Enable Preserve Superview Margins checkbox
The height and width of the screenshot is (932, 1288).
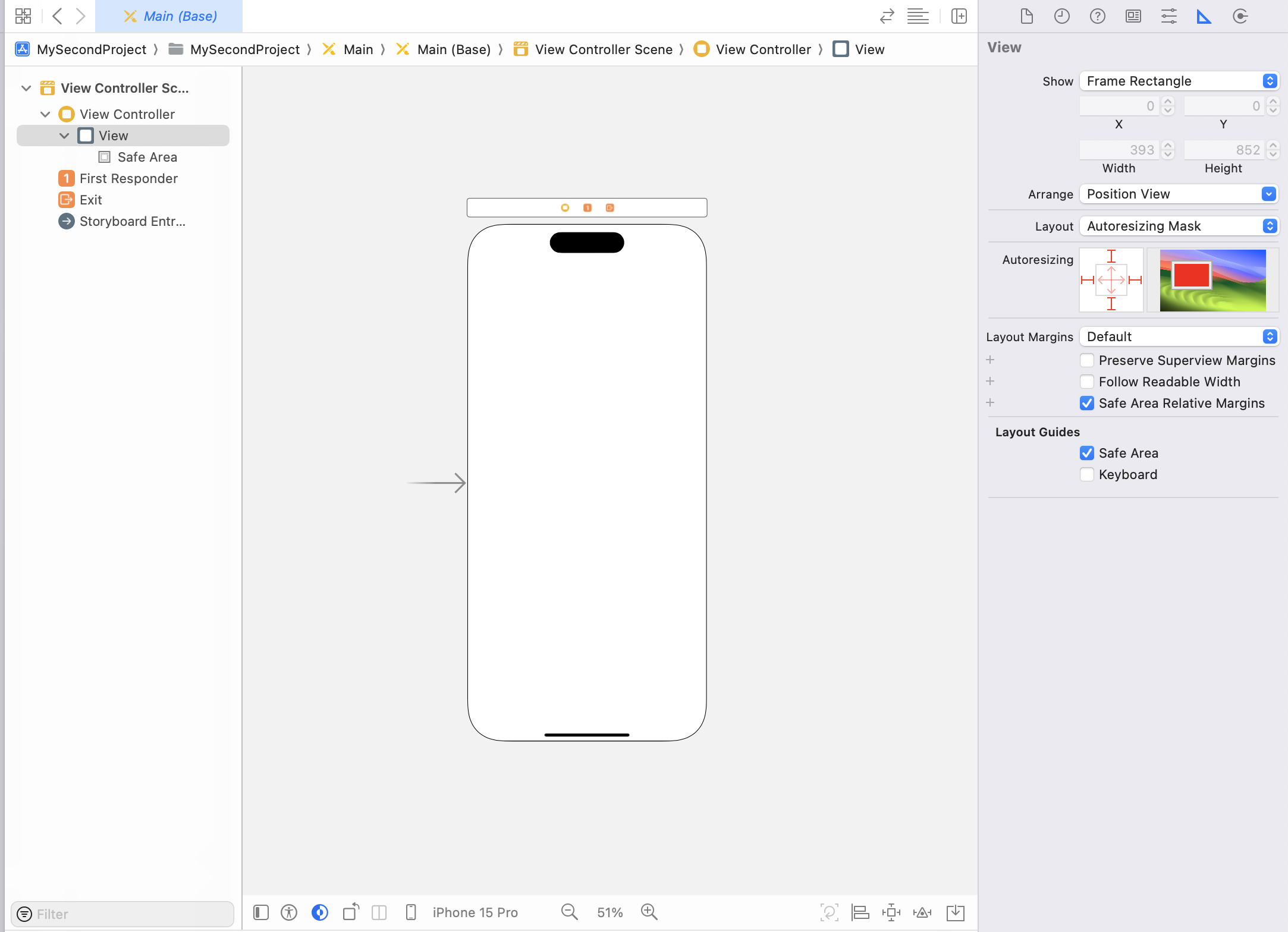coord(1087,360)
